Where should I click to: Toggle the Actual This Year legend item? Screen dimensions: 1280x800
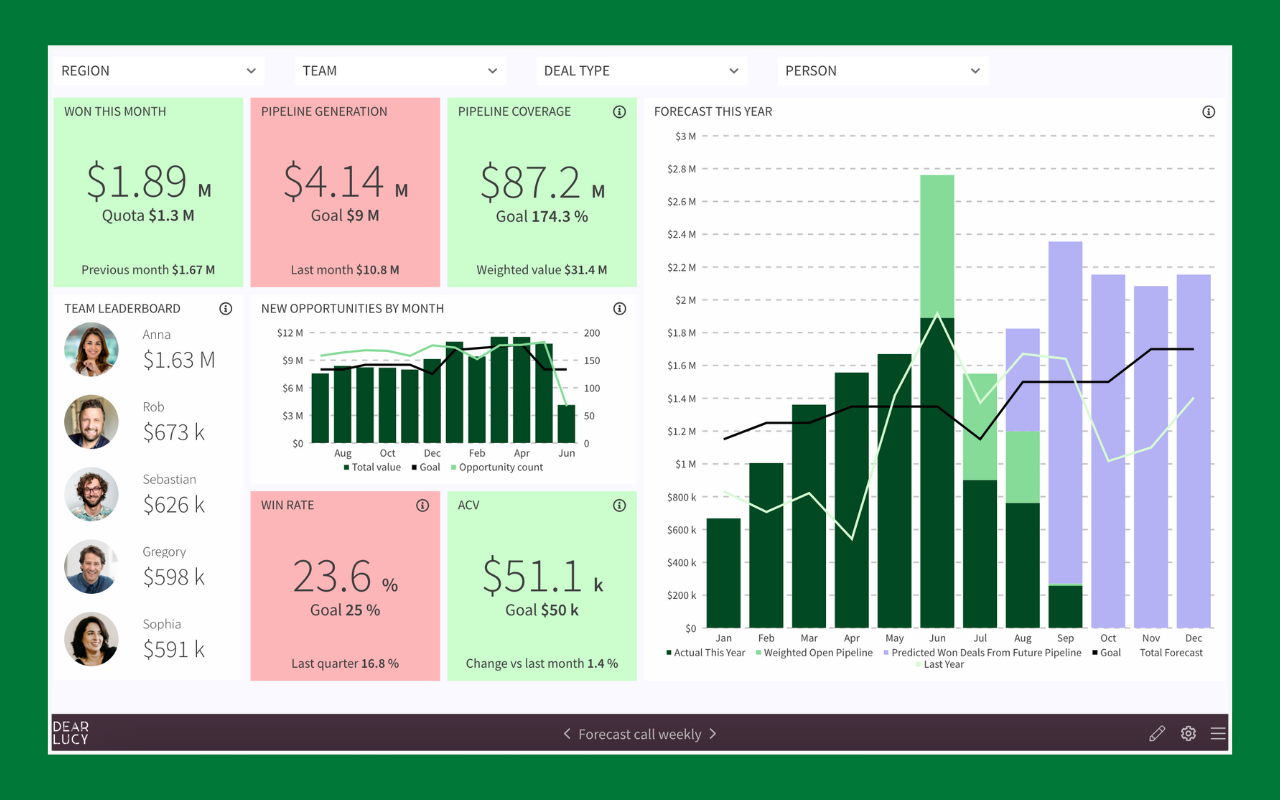pos(705,652)
